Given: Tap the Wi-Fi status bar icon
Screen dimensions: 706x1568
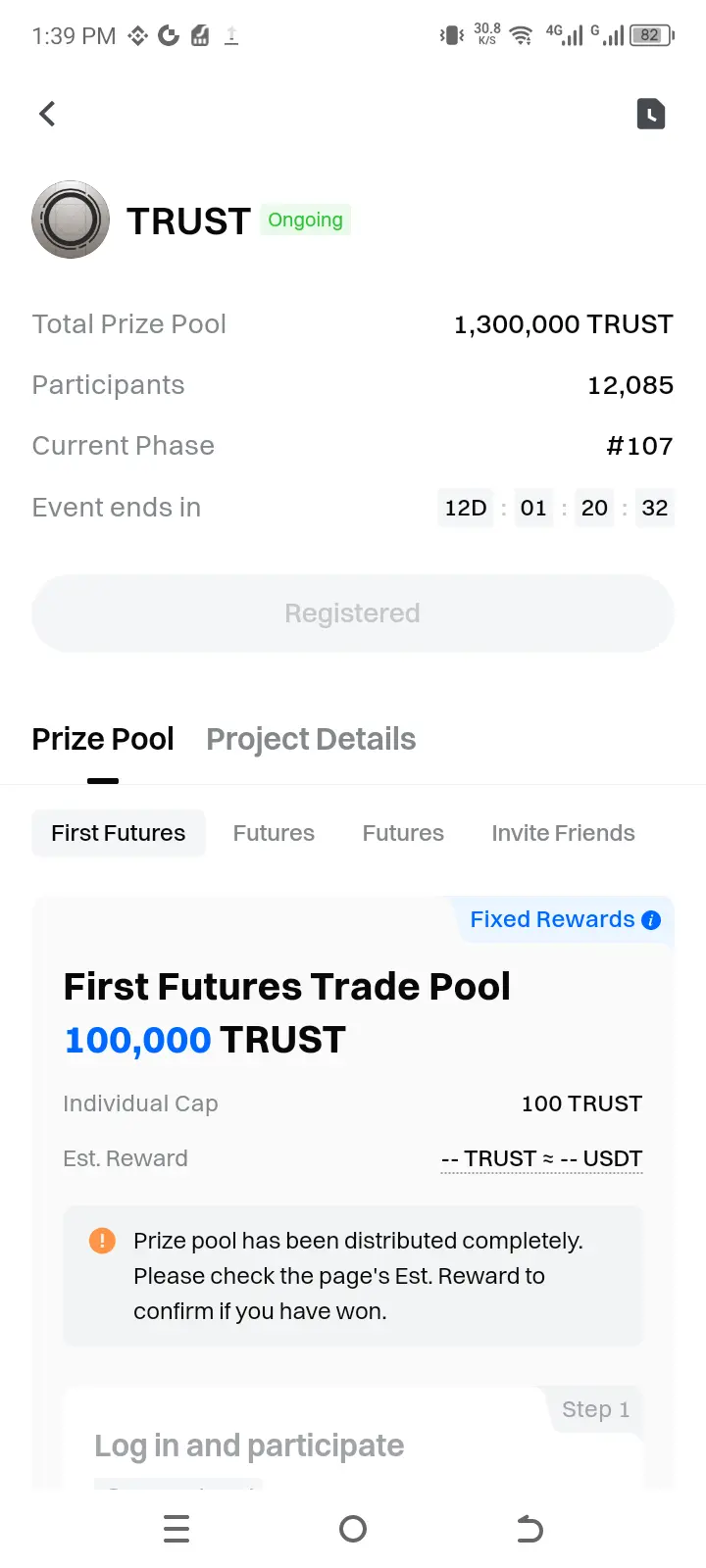Looking at the screenshot, I should [522, 36].
